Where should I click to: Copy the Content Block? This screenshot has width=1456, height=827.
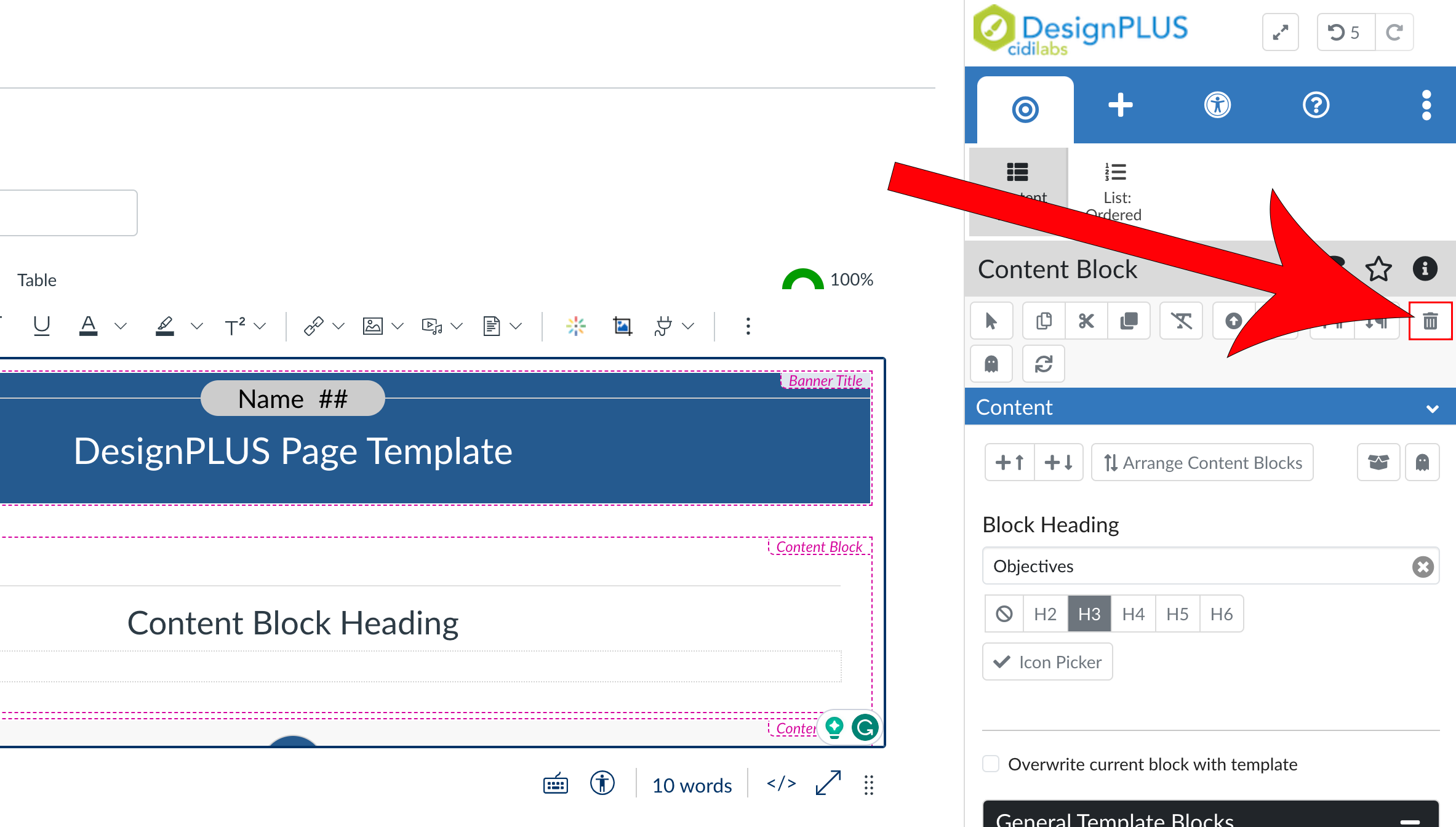pyautogui.click(x=1043, y=321)
